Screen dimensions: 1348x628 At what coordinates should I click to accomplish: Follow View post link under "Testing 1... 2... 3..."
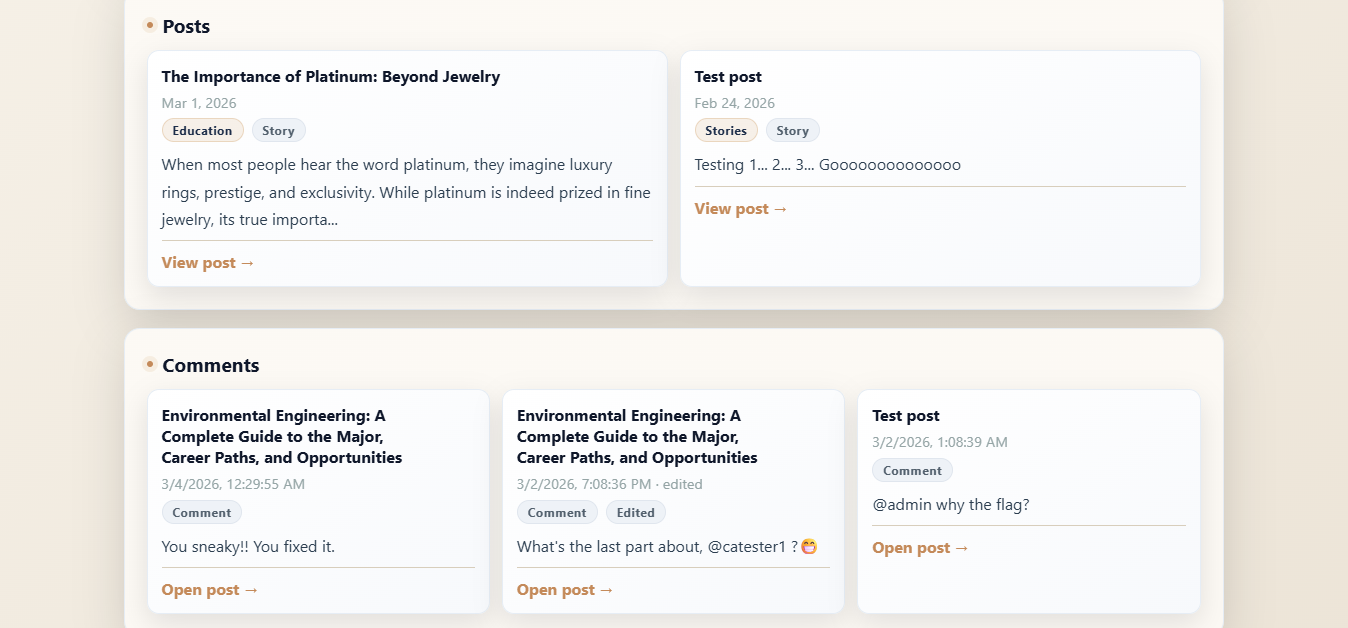pos(741,209)
